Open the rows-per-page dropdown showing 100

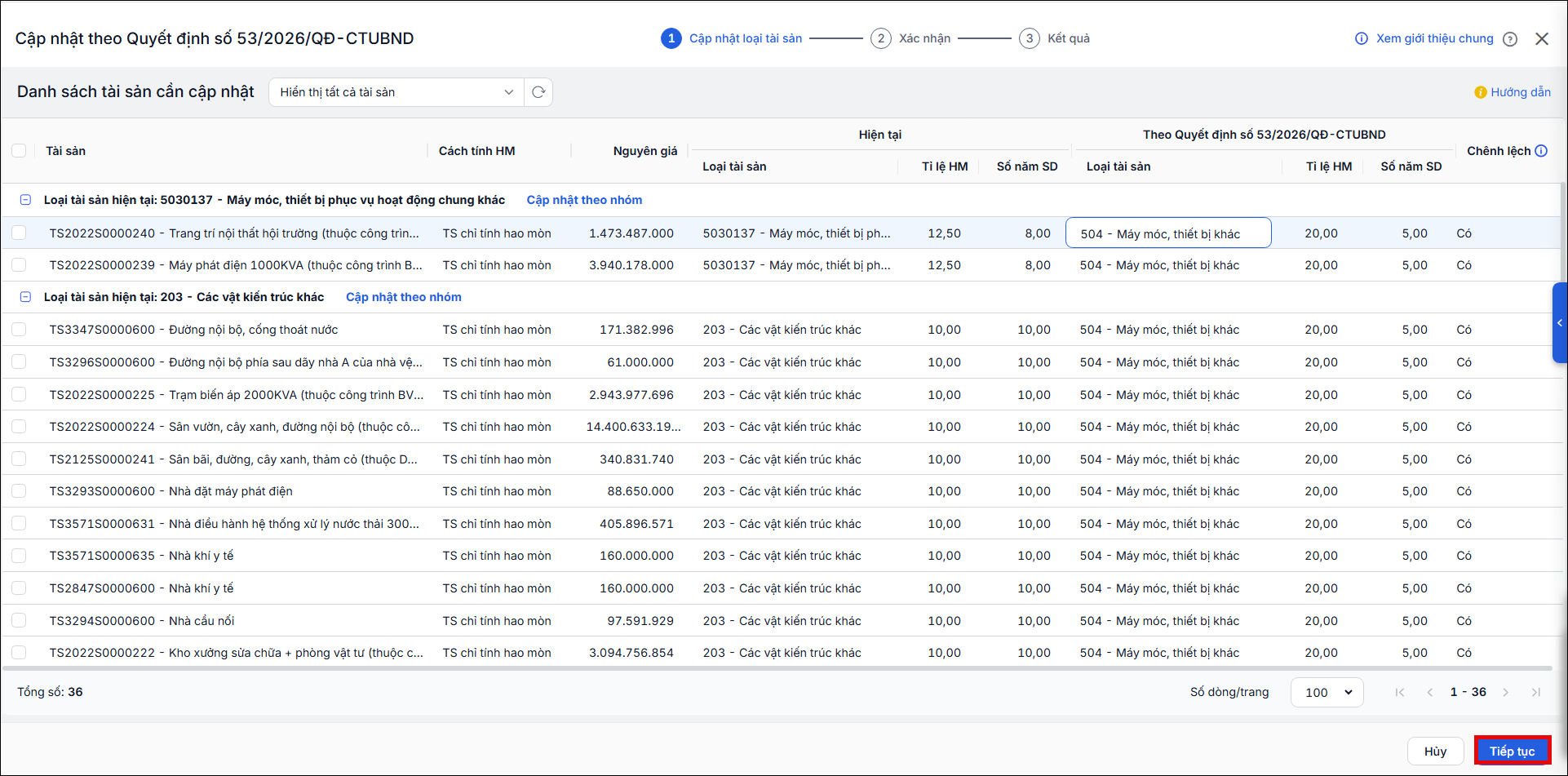1327,692
